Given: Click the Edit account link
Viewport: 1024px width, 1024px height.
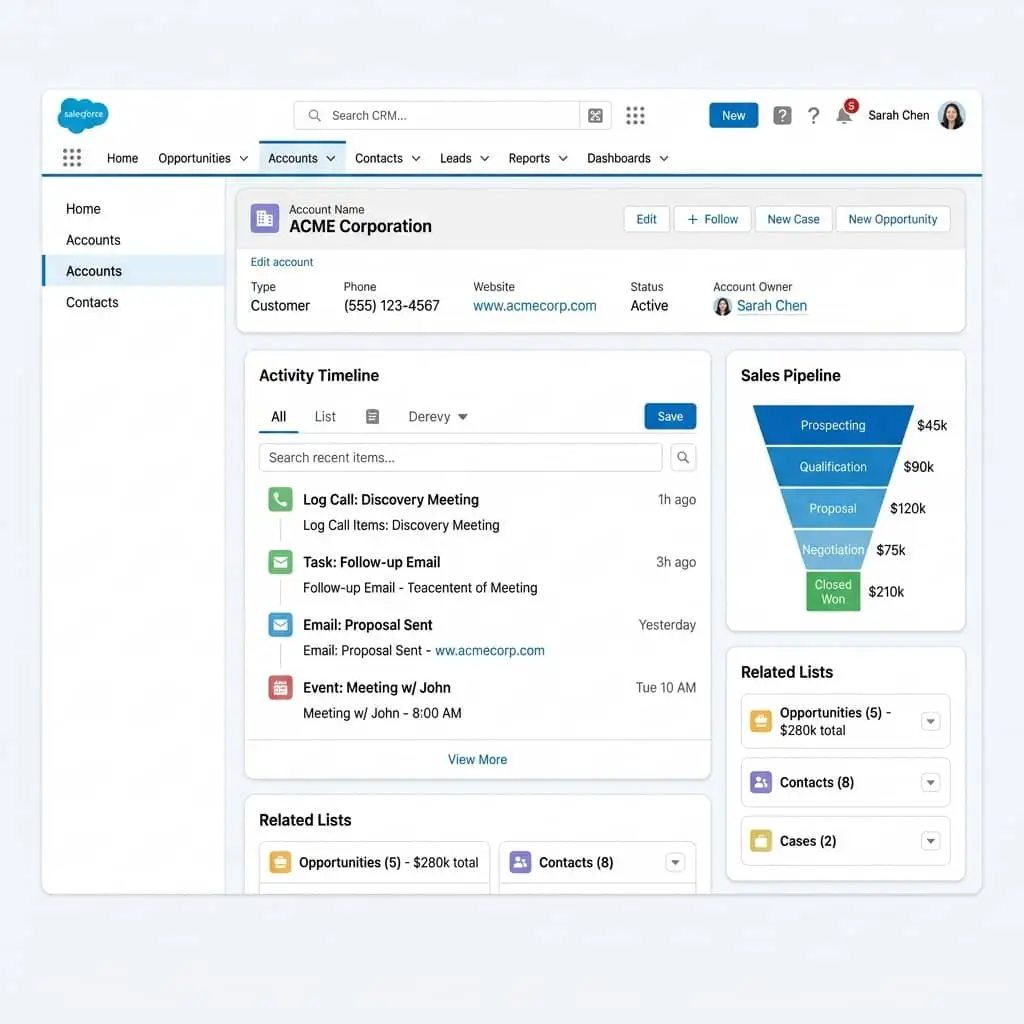Looking at the screenshot, I should coord(281,262).
